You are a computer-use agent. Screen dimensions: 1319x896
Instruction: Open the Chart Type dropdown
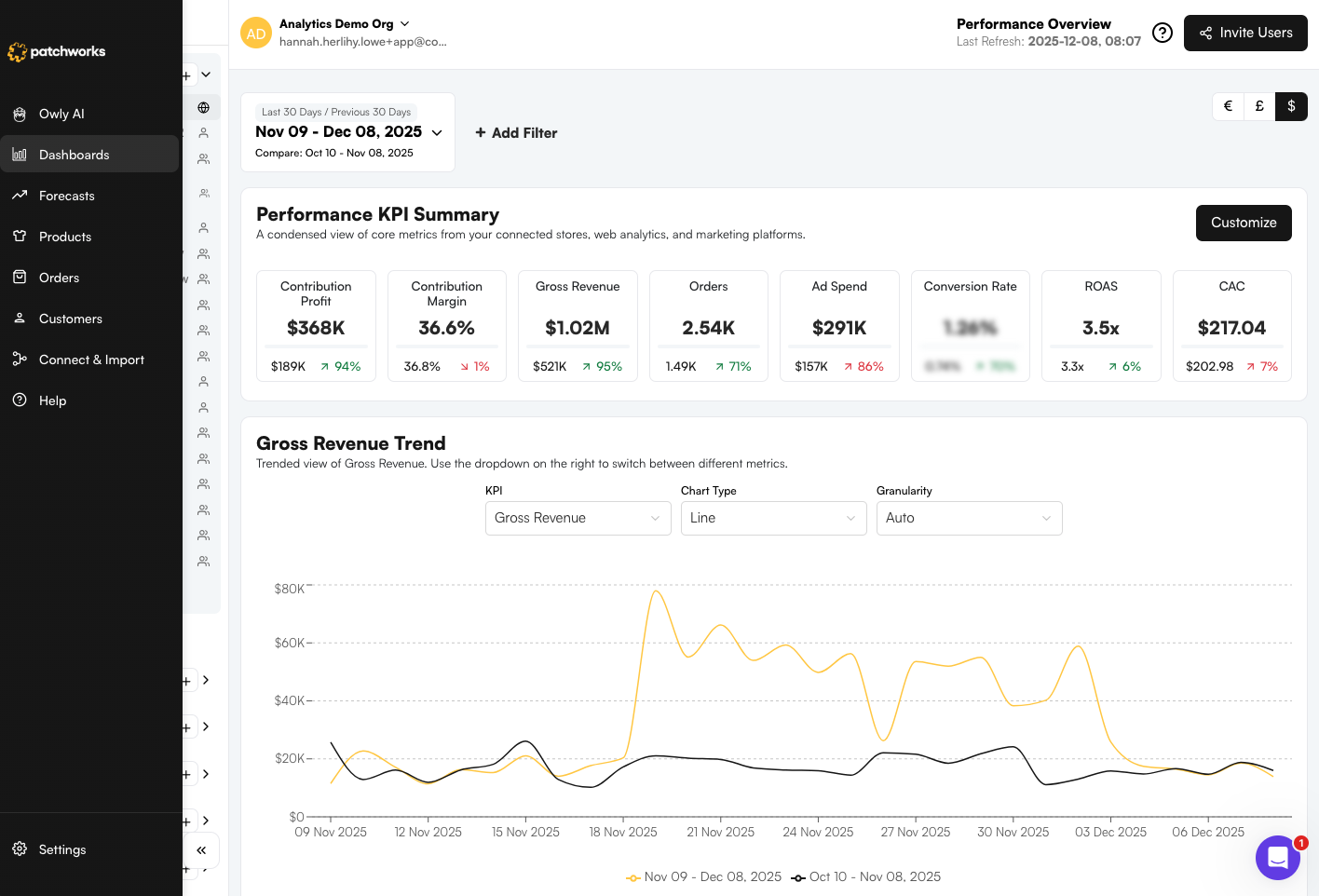pos(773,518)
